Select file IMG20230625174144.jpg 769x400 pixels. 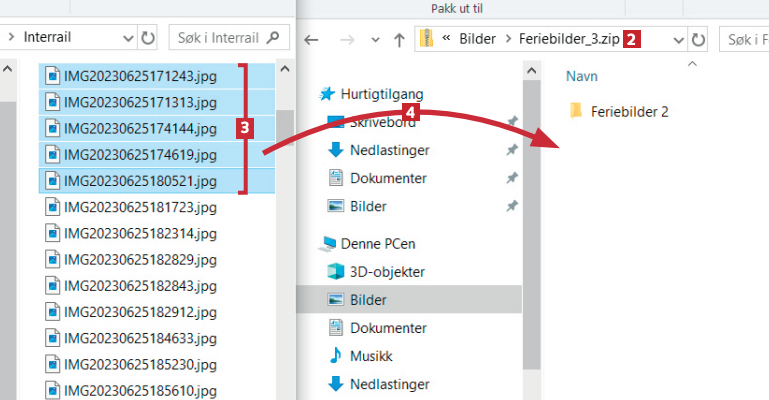pos(157,128)
